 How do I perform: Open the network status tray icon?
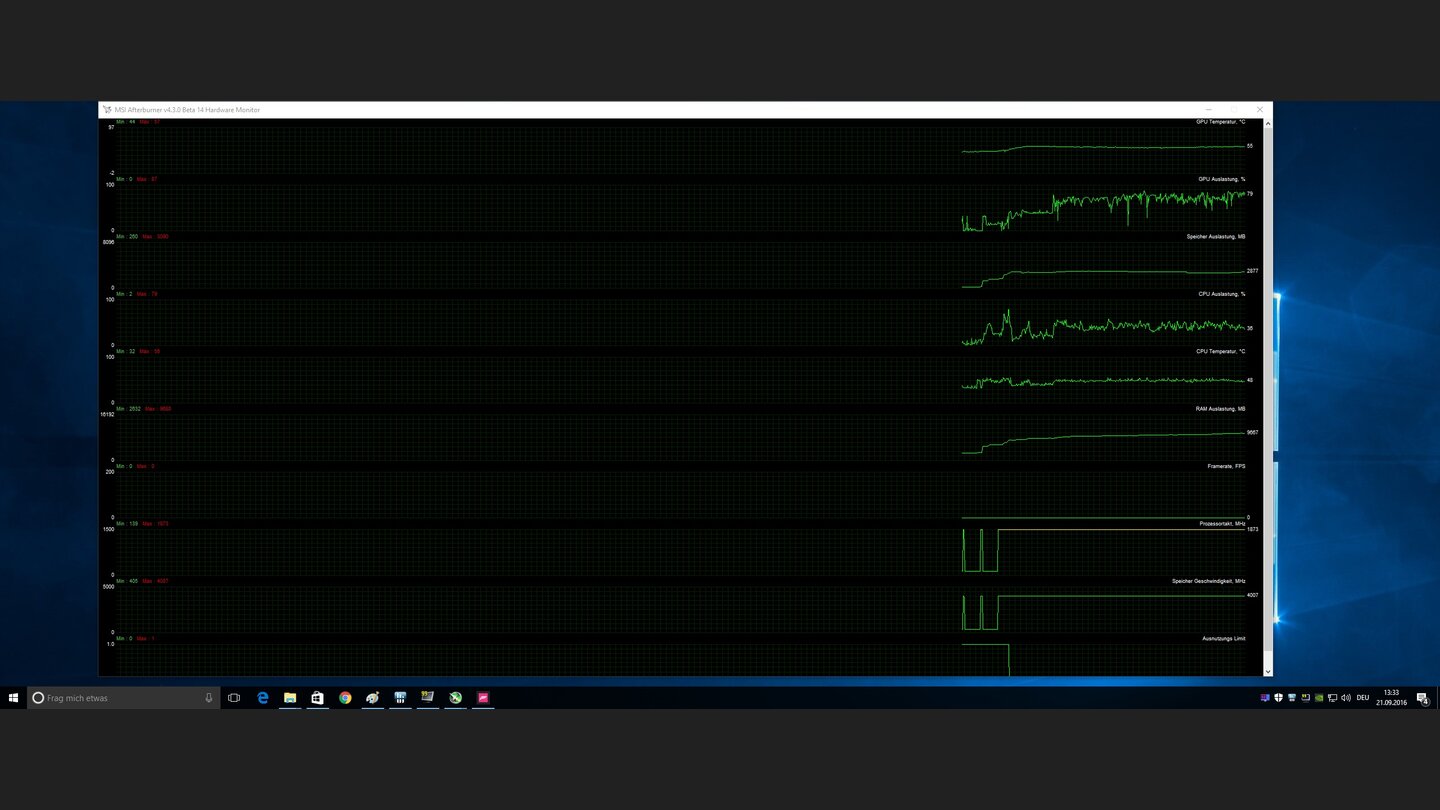click(1332, 698)
